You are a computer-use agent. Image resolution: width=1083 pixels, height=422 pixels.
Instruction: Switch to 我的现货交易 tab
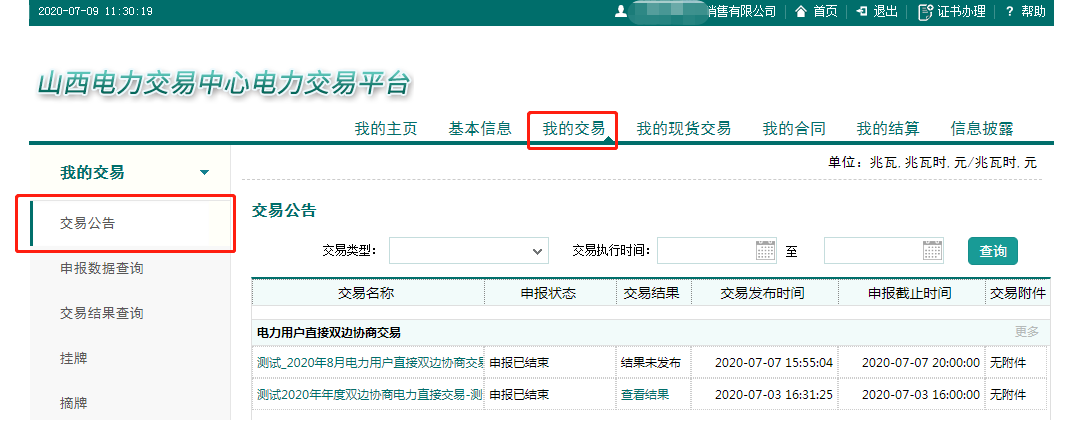(x=683, y=128)
